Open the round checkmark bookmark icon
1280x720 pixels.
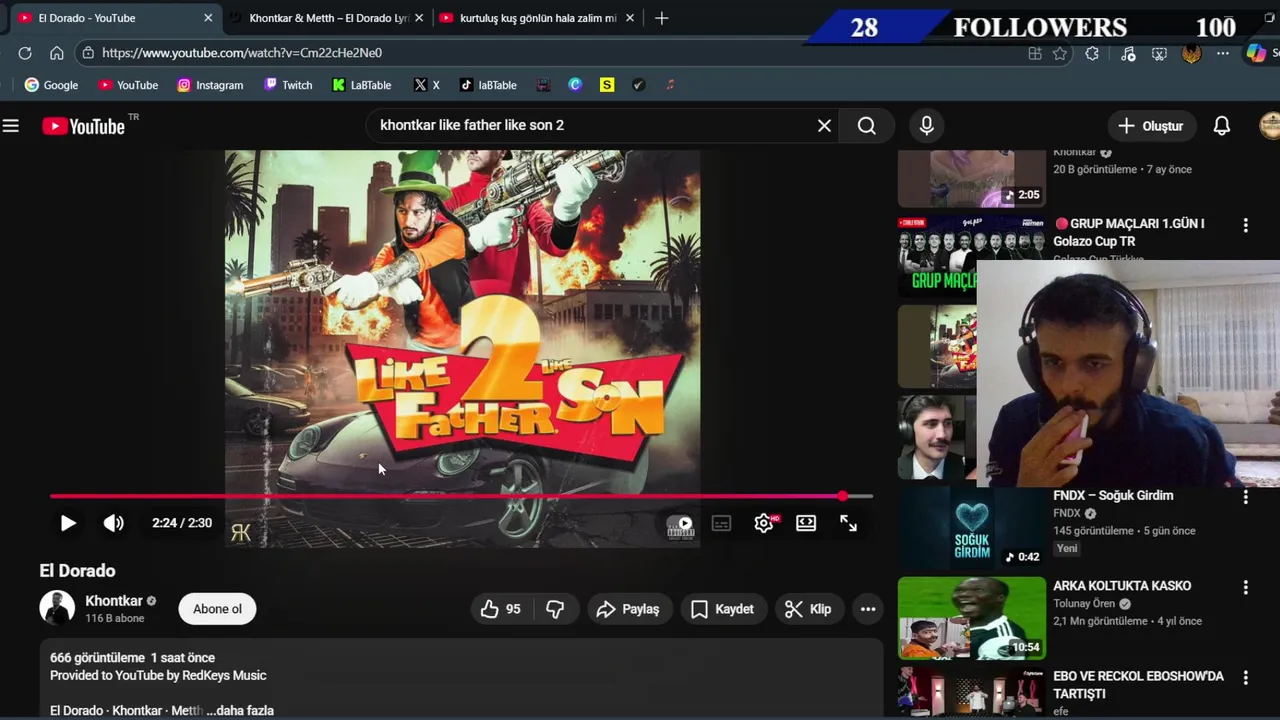(639, 85)
